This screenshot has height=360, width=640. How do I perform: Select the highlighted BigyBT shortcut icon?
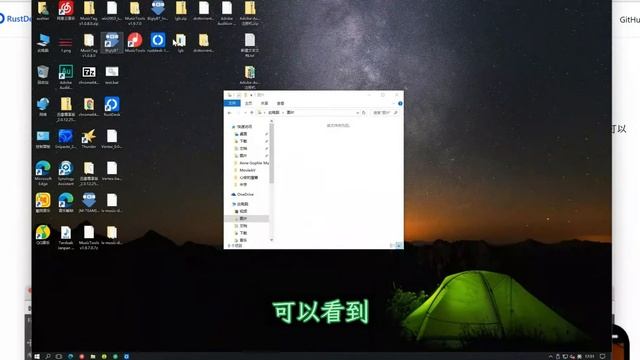coord(111,43)
